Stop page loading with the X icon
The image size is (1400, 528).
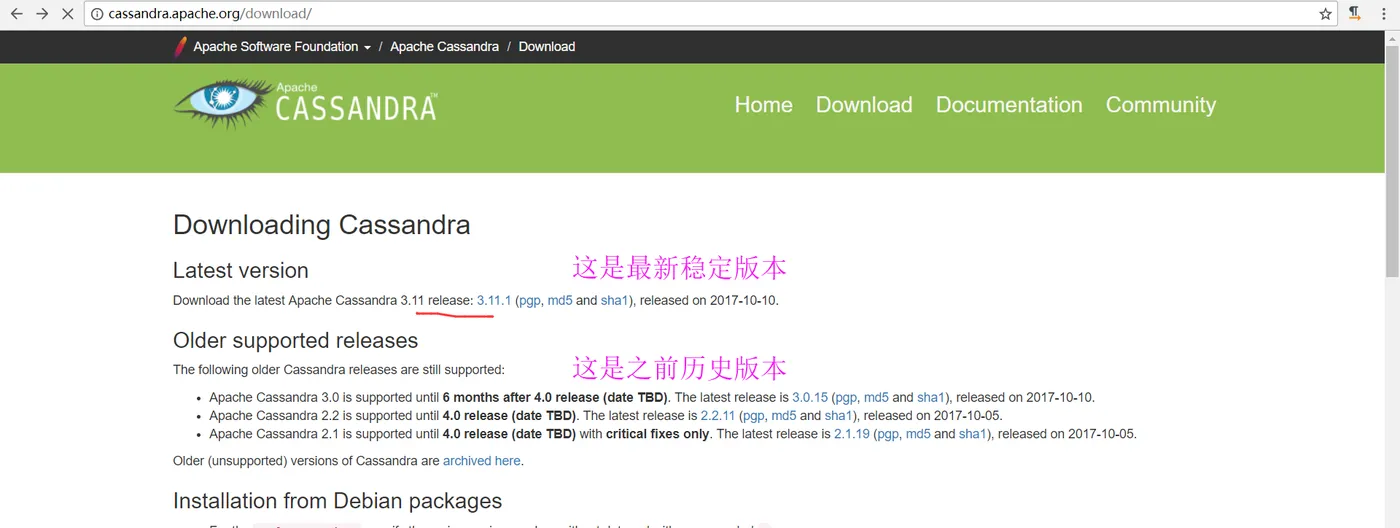click(x=68, y=14)
